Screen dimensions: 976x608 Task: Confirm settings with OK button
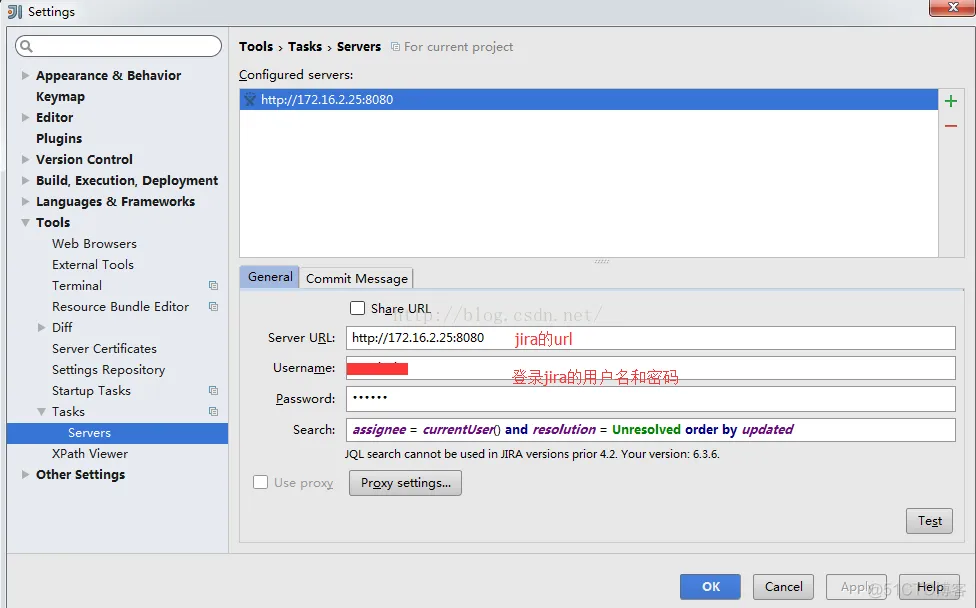coord(710,586)
